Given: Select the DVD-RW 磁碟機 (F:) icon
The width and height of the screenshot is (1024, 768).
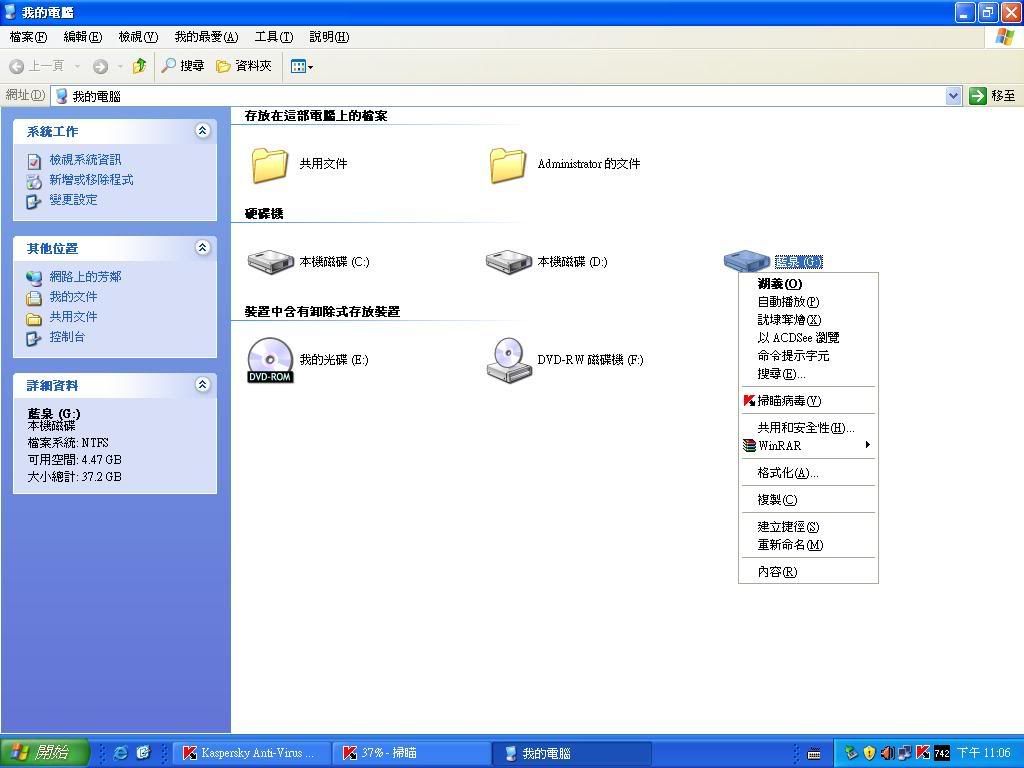Looking at the screenshot, I should [508, 360].
